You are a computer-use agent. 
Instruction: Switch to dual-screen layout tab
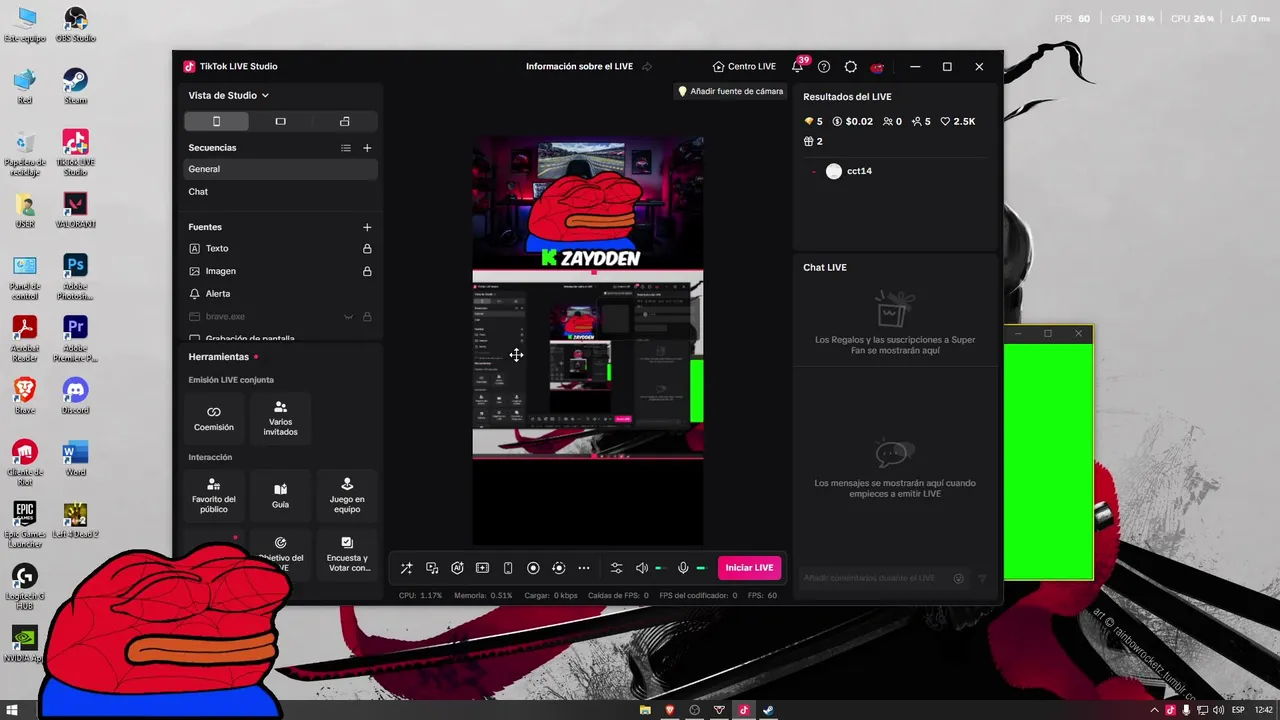click(344, 121)
